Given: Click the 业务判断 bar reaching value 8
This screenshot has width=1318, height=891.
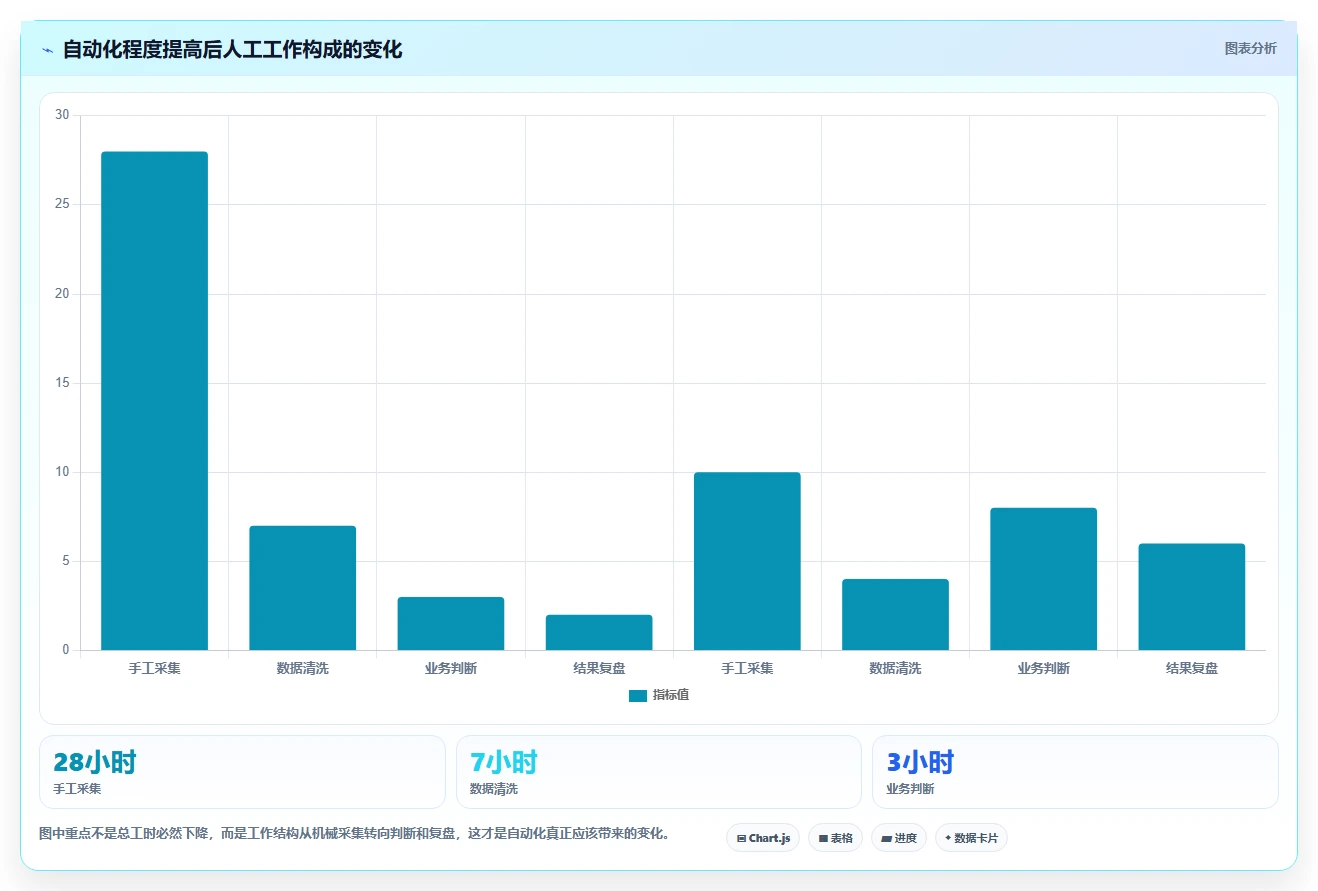Looking at the screenshot, I should point(1043,579).
